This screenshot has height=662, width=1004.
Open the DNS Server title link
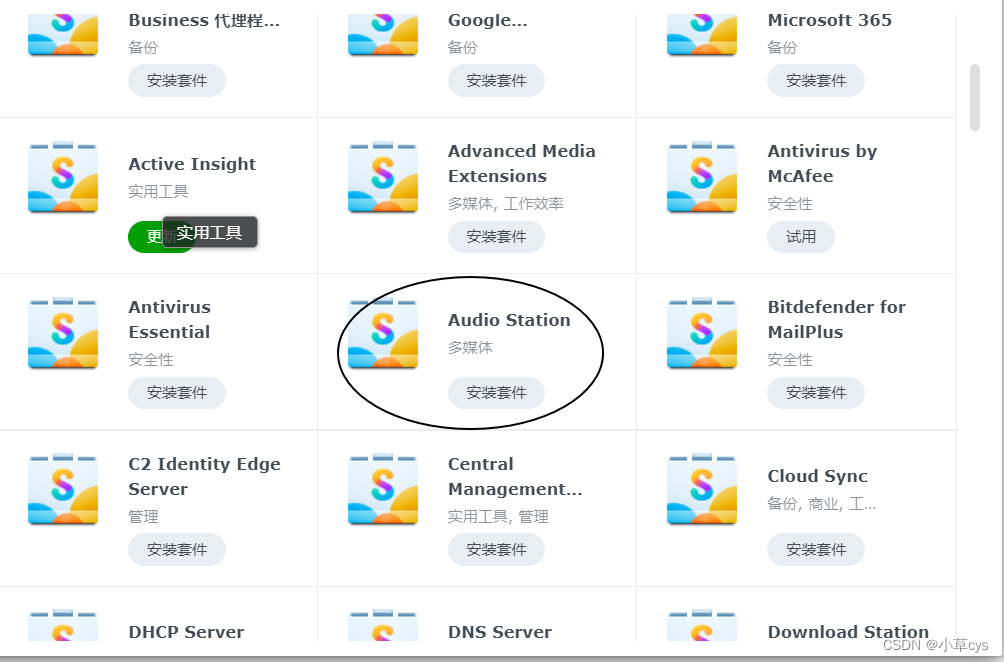point(500,632)
